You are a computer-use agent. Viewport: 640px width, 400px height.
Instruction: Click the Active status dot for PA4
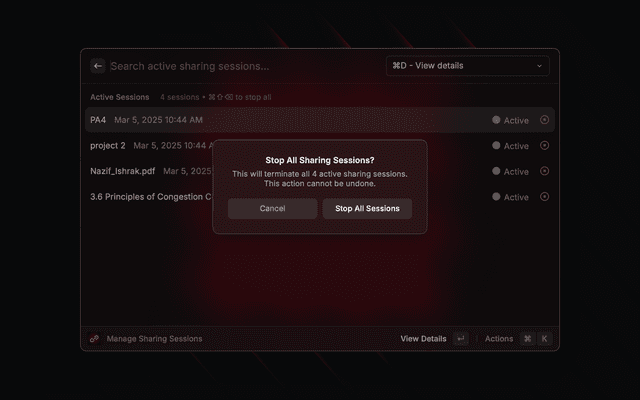pos(496,120)
